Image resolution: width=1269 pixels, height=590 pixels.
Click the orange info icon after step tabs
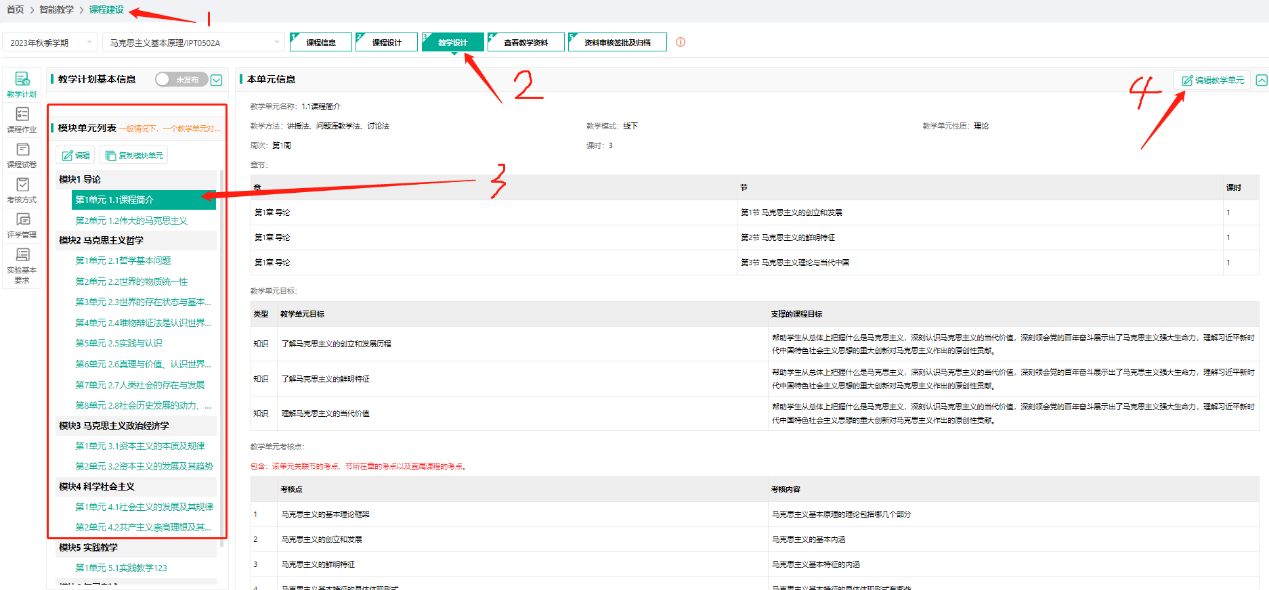coord(681,42)
